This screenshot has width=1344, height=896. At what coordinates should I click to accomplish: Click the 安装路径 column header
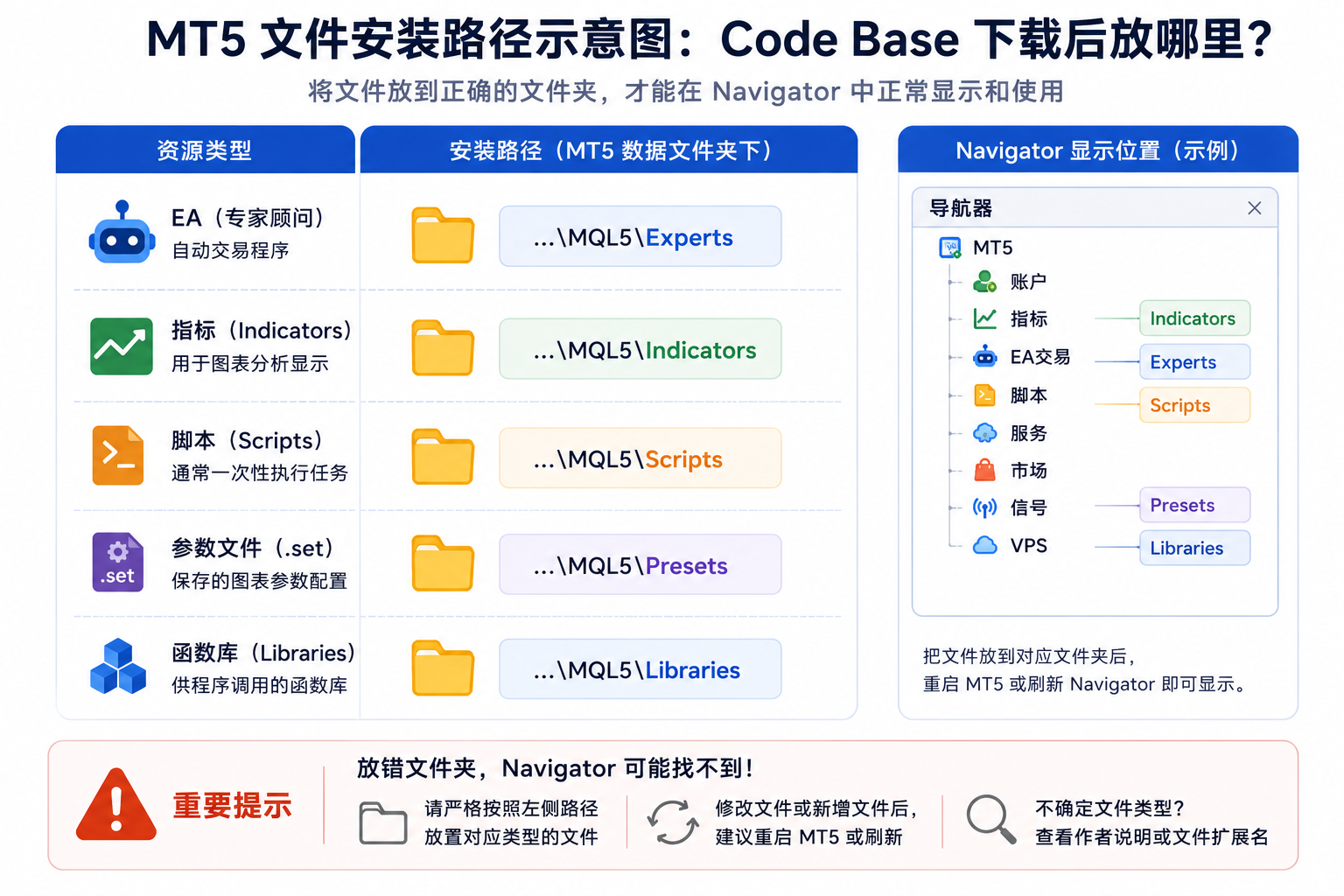(x=609, y=150)
